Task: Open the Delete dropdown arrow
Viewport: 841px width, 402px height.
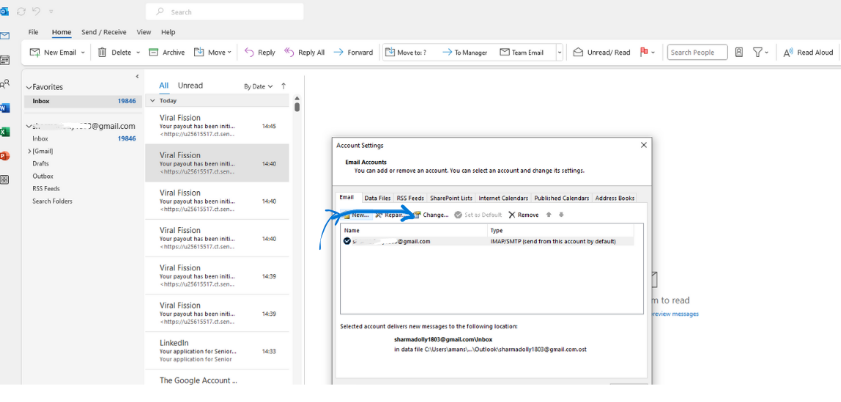Action: tap(138, 53)
